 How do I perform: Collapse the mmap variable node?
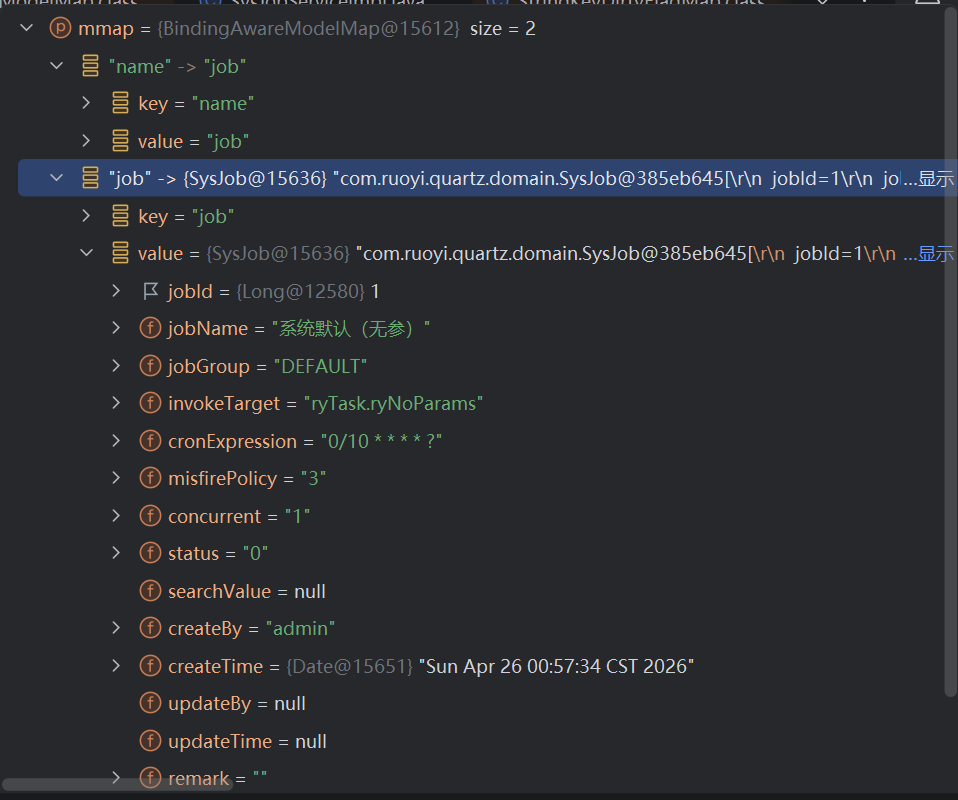tap(26, 28)
